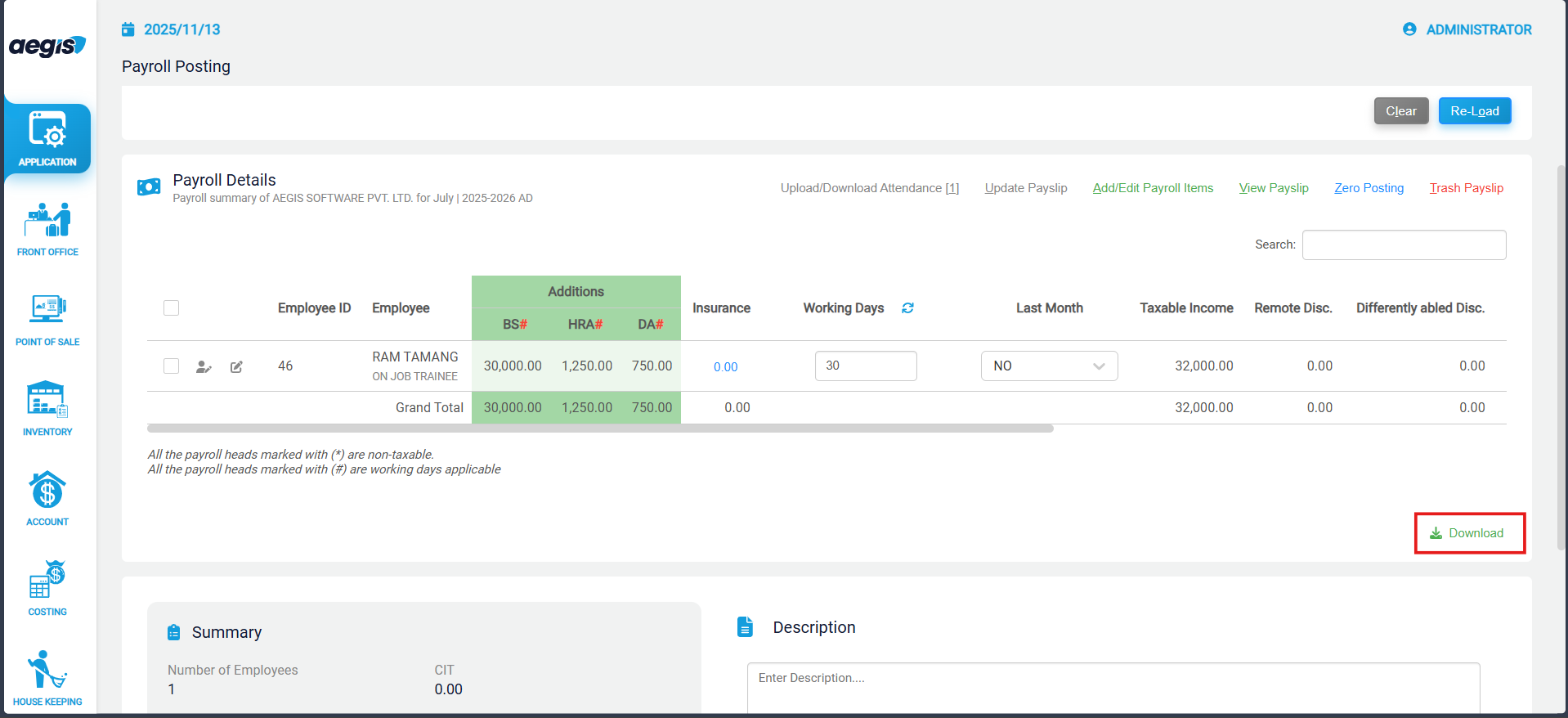1568x718 pixels.
Task: Open the Point of Sale module
Action: click(x=47, y=319)
